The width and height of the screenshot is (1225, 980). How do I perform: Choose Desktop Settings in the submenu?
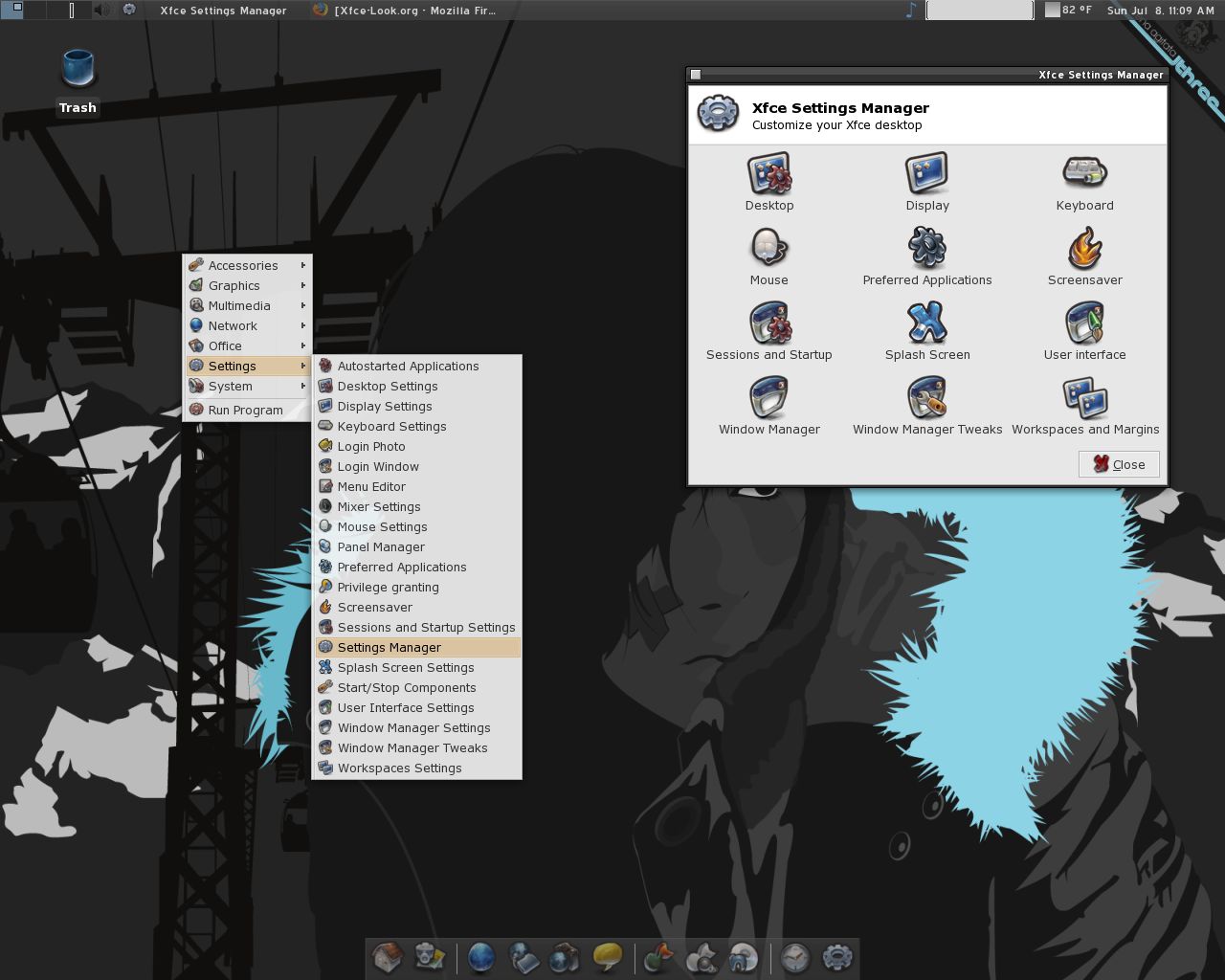417,386
